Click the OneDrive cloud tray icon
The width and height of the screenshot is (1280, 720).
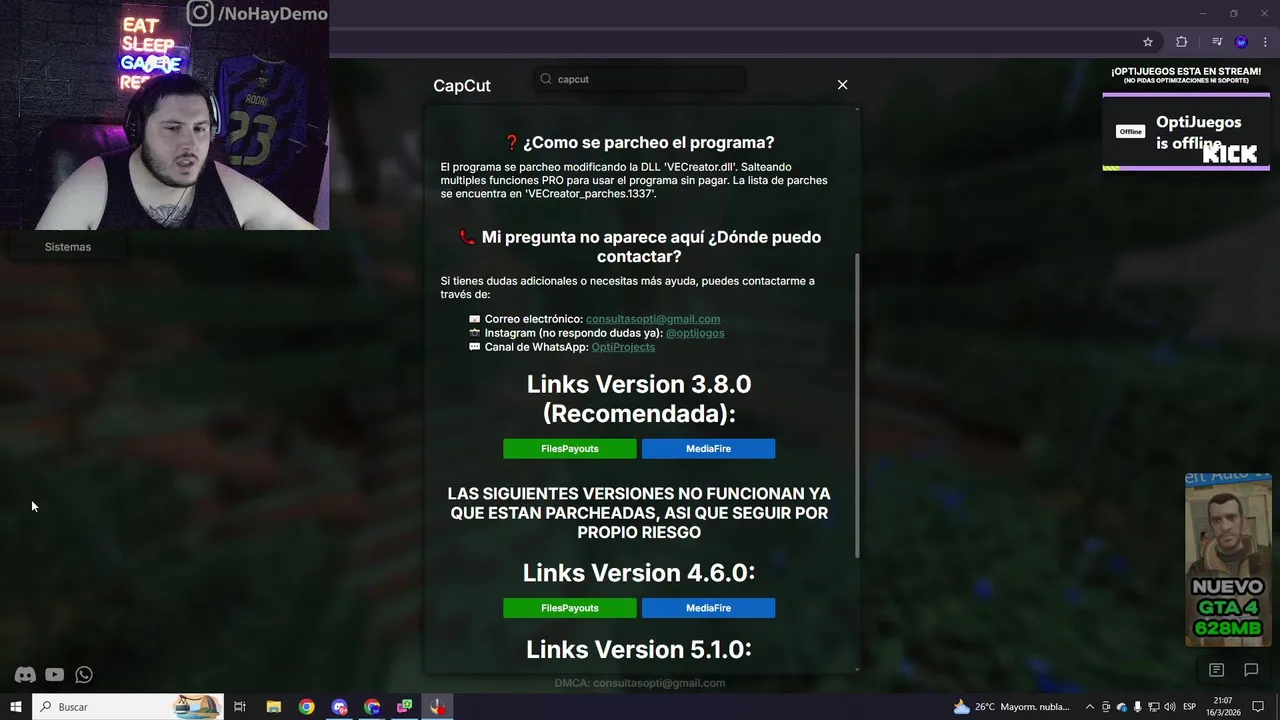point(1122,707)
